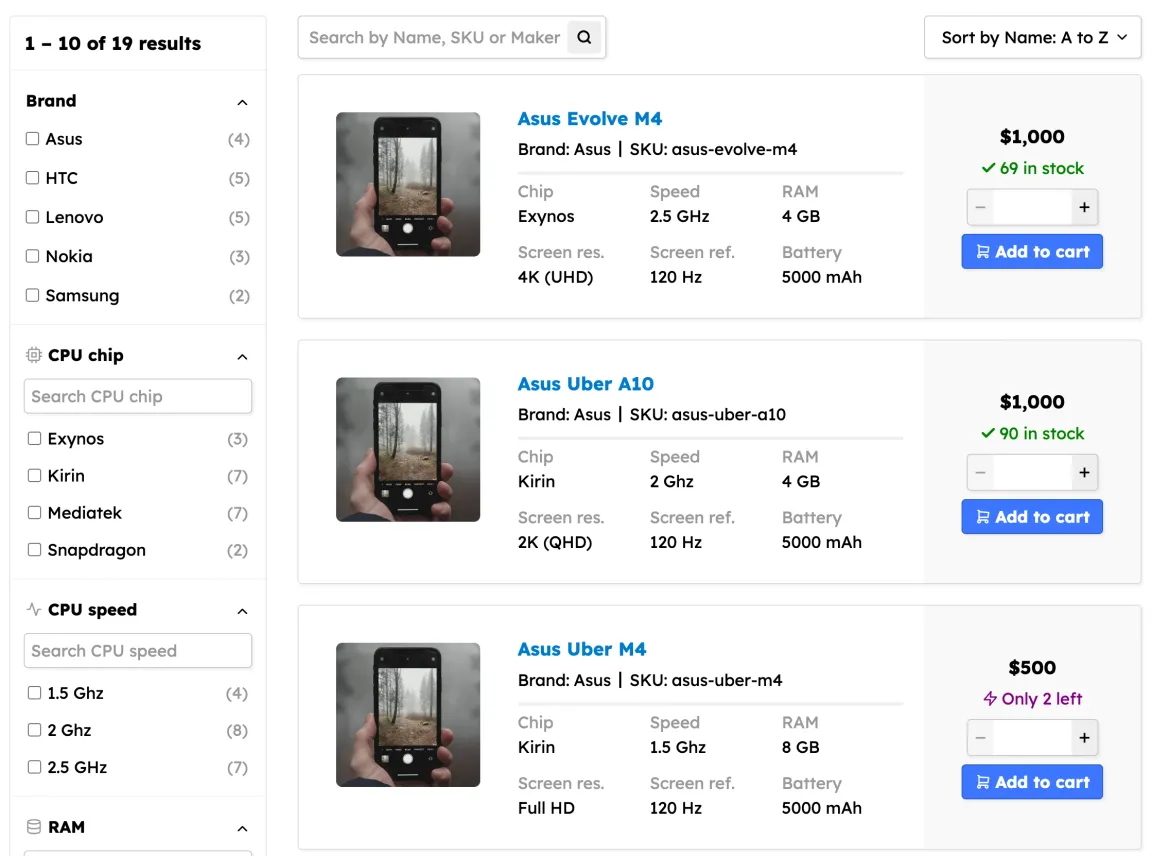1152x856 pixels.
Task: Decrease quantity for Asus Uber A10
Action: [x=981, y=473]
